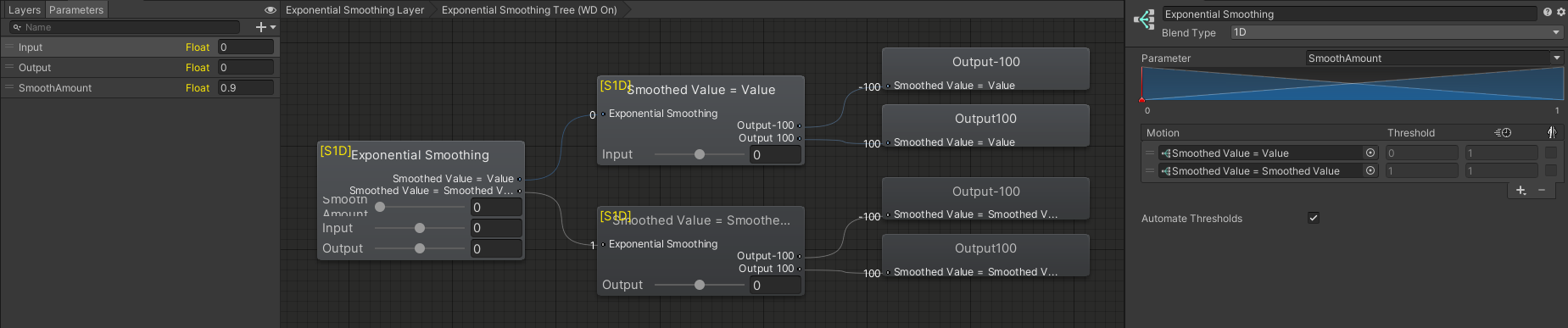Click the Motion column header

1163,132
